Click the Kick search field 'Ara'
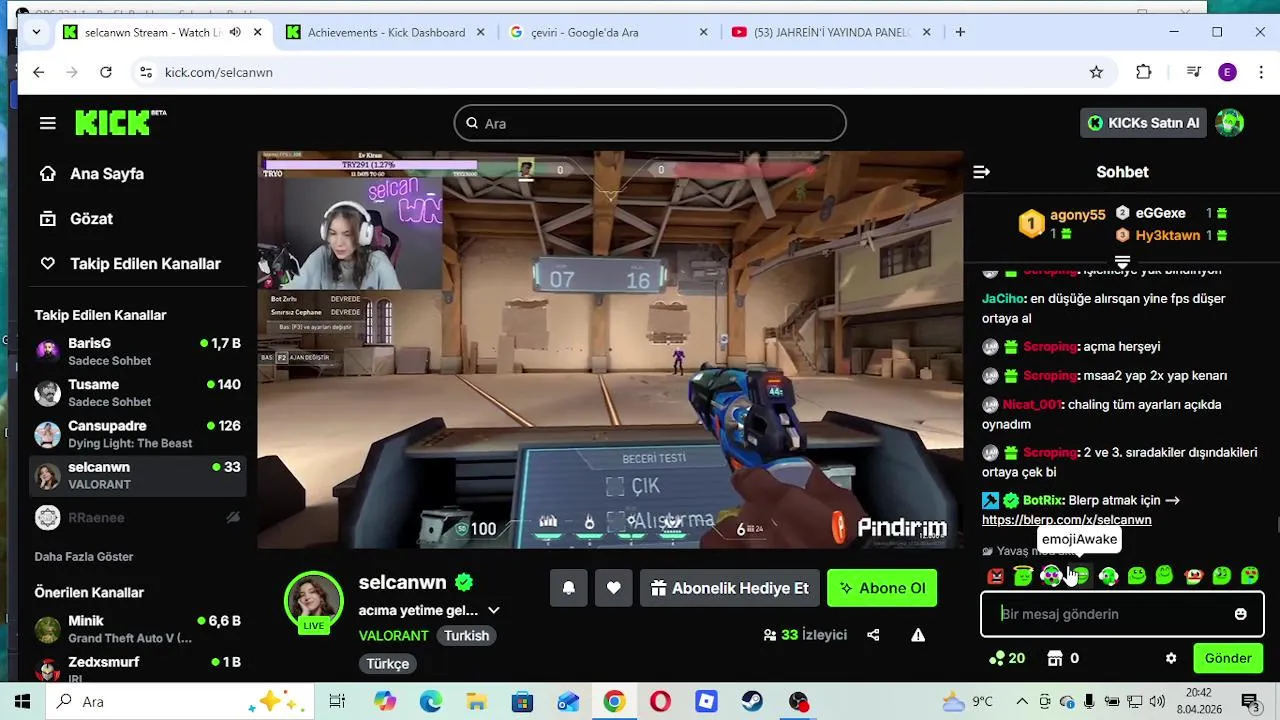 (x=650, y=123)
